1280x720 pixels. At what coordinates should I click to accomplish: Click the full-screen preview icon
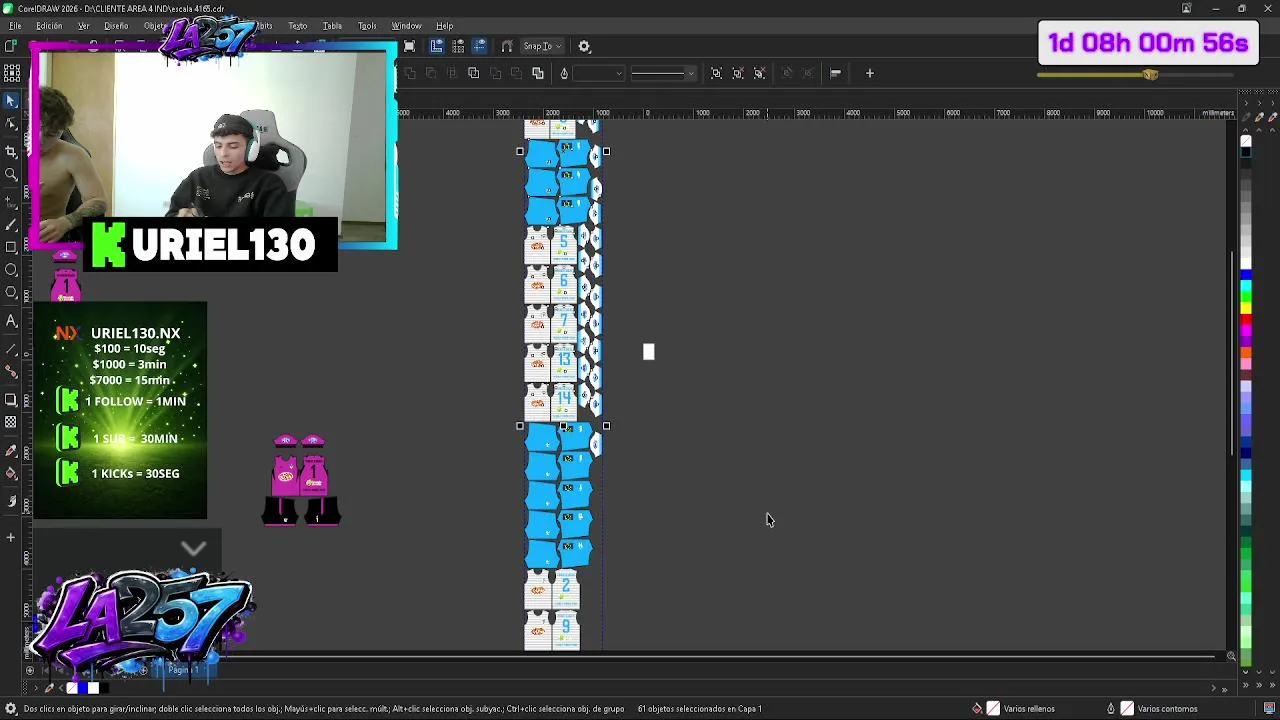click(409, 47)
